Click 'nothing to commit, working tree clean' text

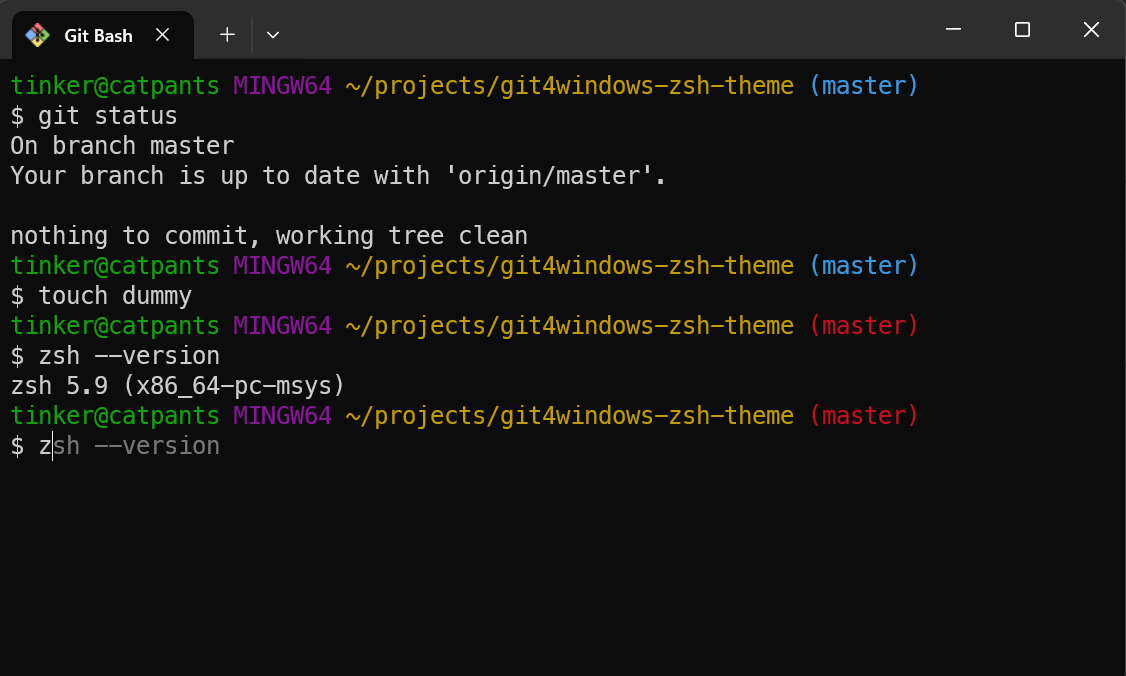269,236
